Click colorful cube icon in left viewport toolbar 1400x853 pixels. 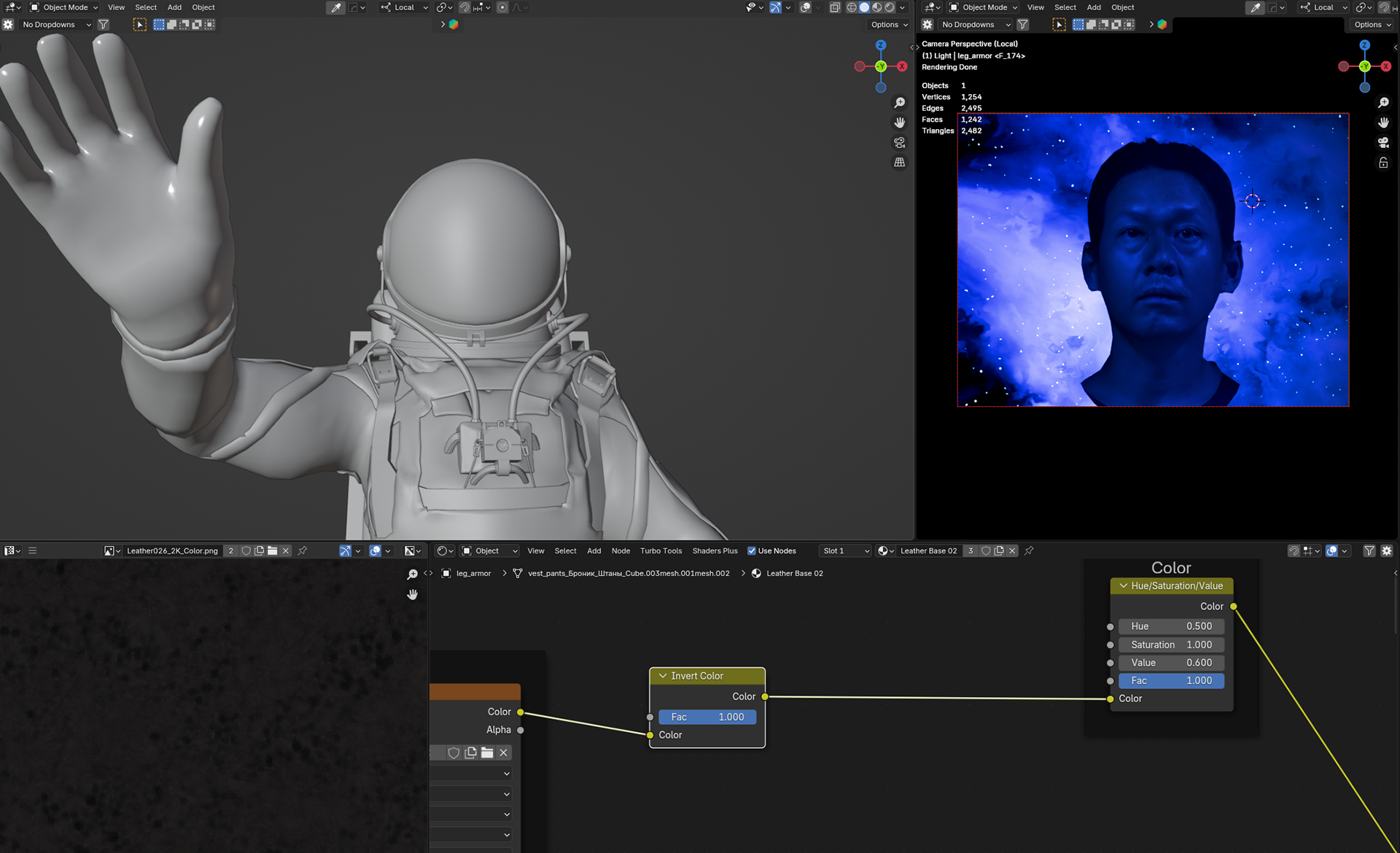(x=454, y=24)
